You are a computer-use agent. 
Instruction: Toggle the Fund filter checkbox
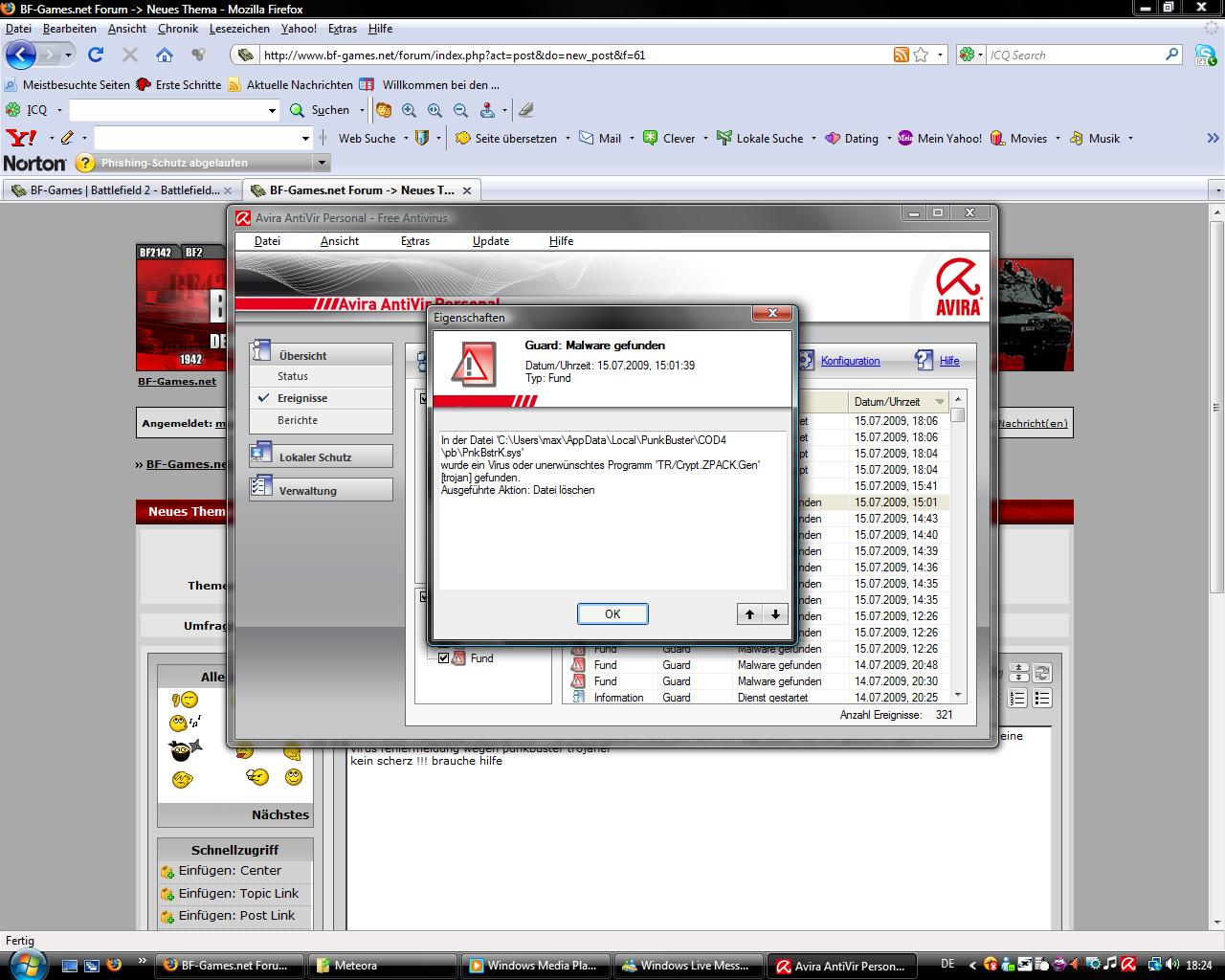pyautogui.click(x=443, y=658)
